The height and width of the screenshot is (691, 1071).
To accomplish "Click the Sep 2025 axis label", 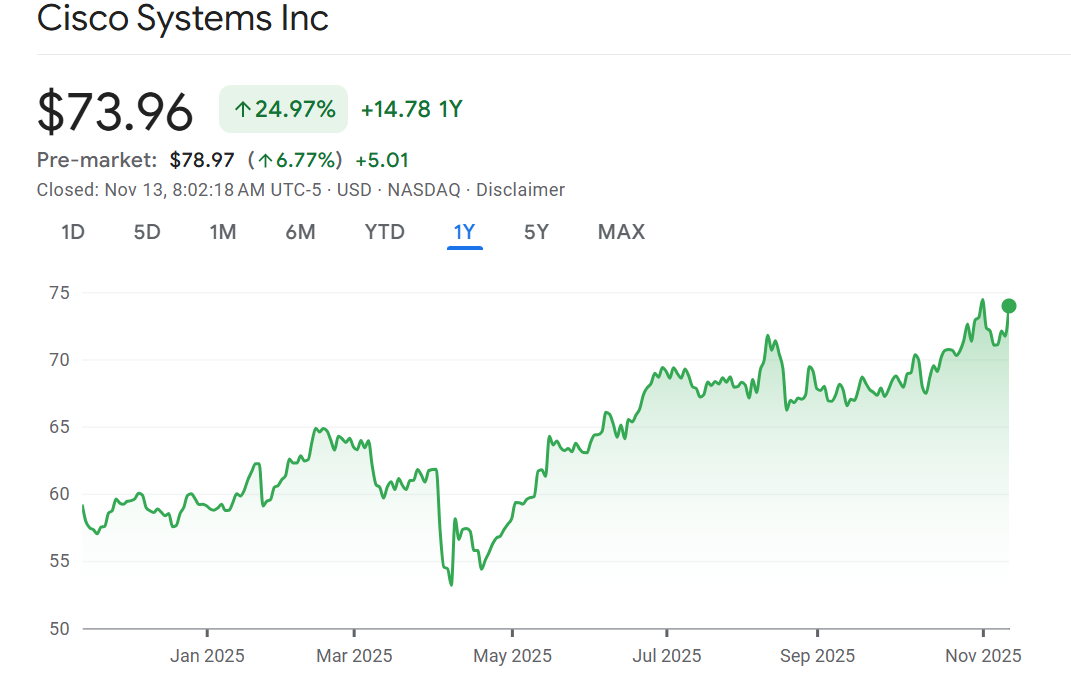I will coord(817,656).
